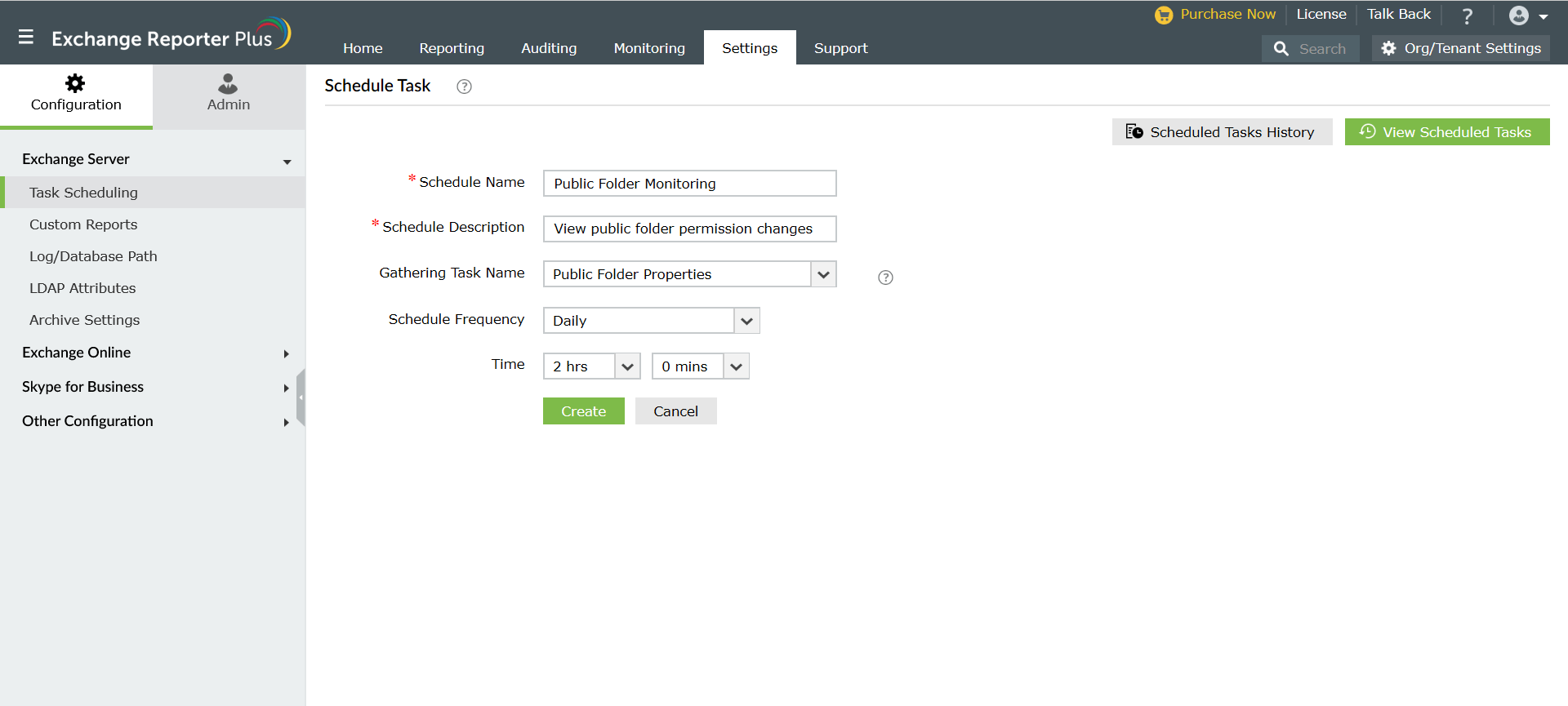
Task: Select the Settings tab
Action: [750, 48]
